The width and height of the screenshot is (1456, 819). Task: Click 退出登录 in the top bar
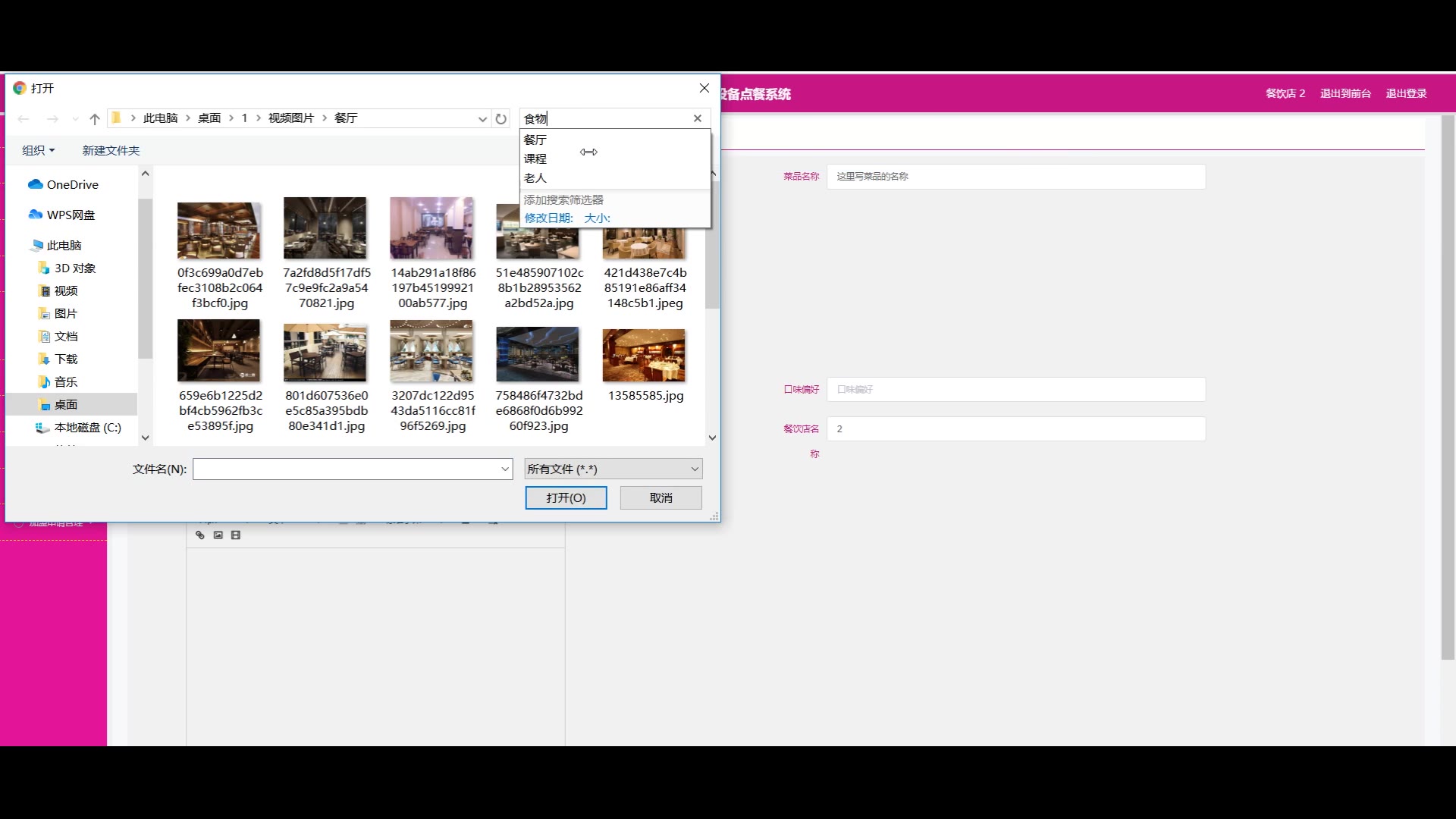pos(1406,93)
